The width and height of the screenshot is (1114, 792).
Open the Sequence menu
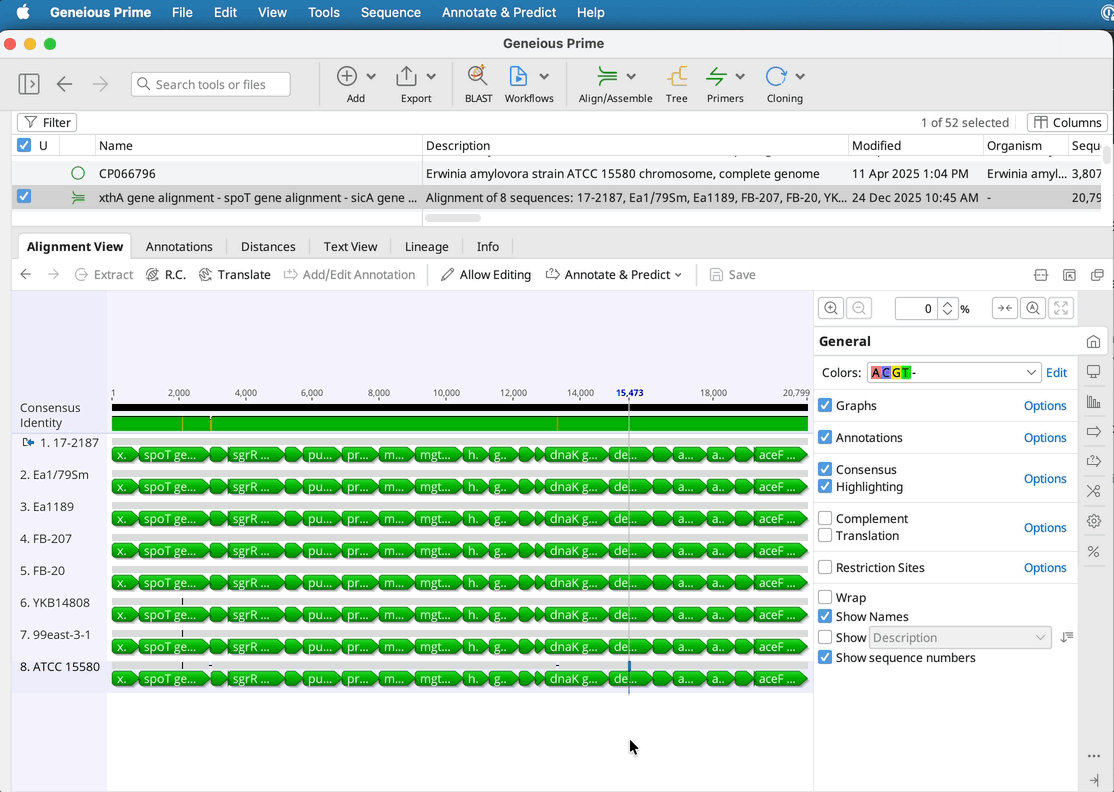point(390,13)
